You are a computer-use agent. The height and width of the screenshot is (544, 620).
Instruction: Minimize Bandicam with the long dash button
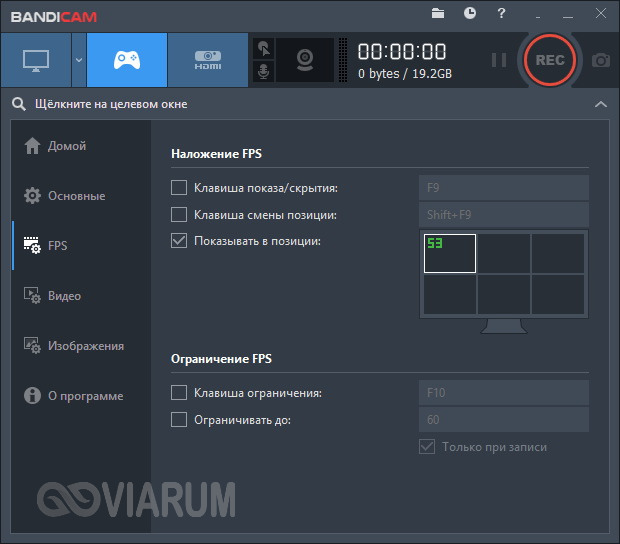(x=568, y=17)
